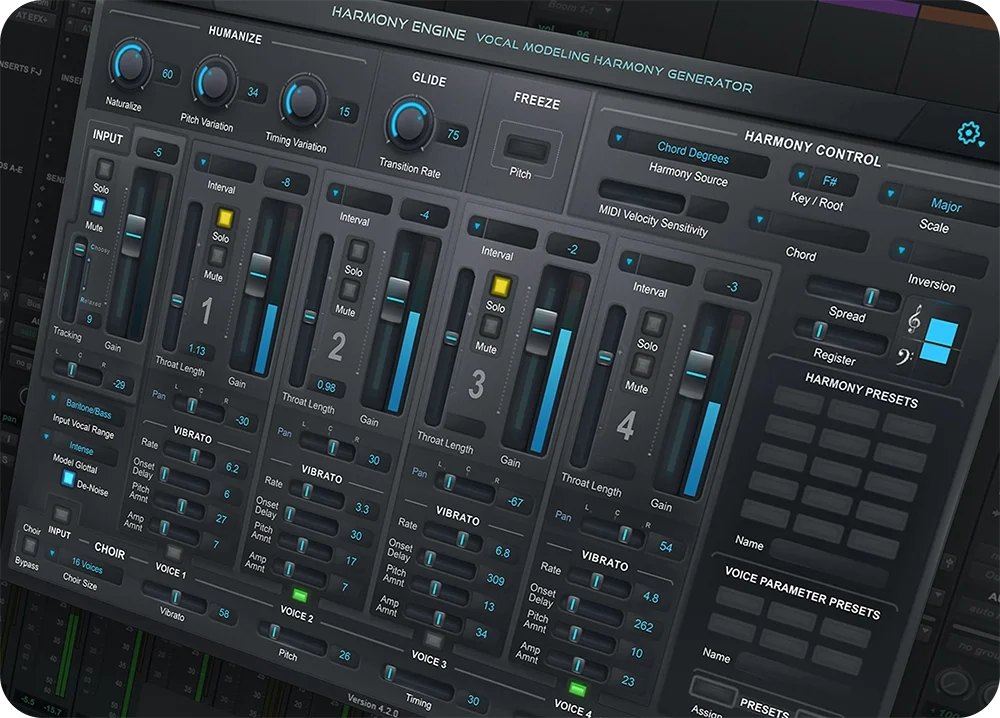Click the treble clef icon
This screenshot has height=718, width=1000.
(x=914, y=319)
